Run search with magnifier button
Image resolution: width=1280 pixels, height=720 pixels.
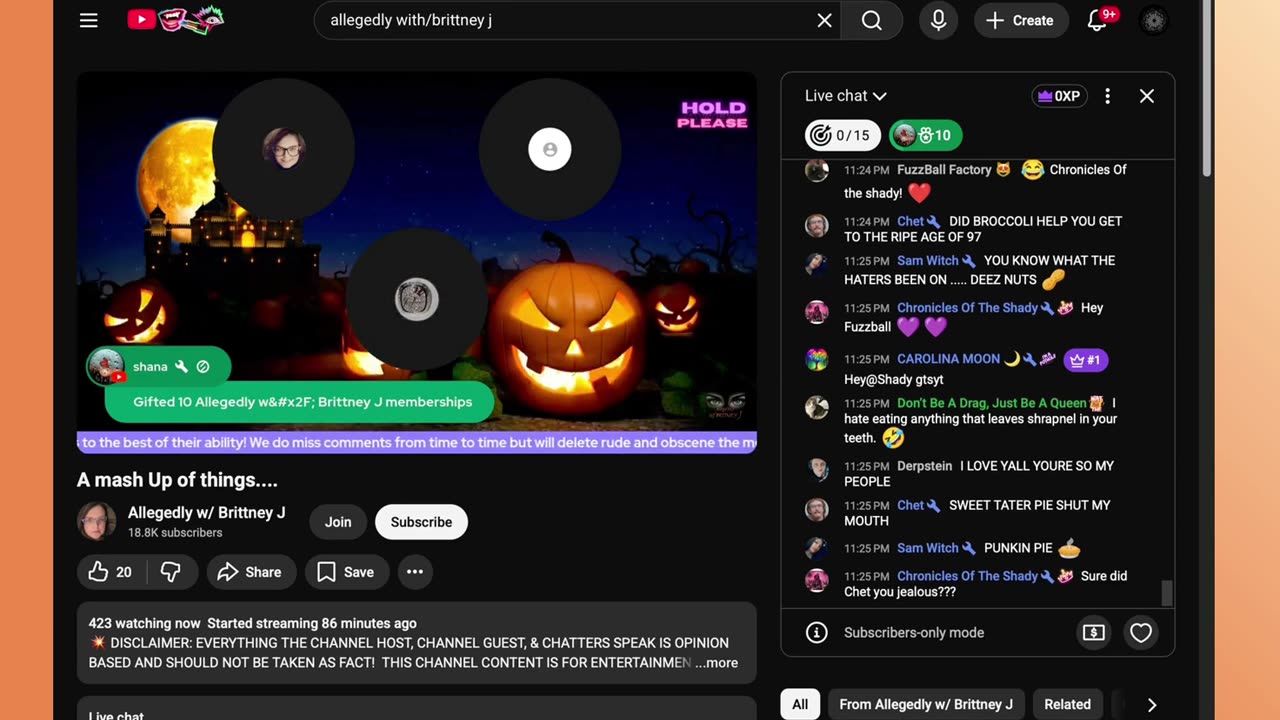[x=872, y=20]
